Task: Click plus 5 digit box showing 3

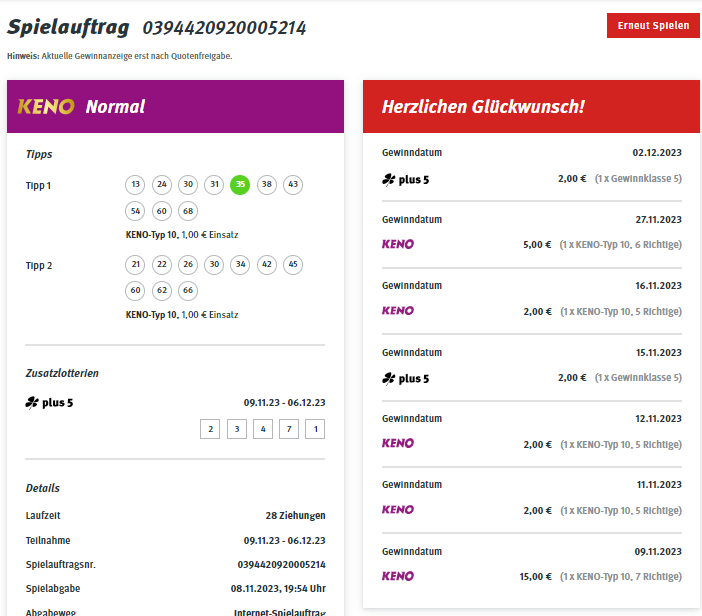Action: 237,429
